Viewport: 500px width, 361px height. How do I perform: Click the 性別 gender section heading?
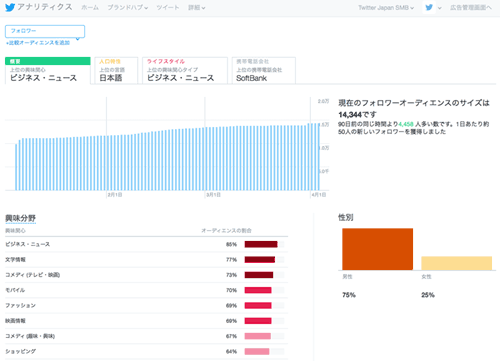[x=346, y=217]
